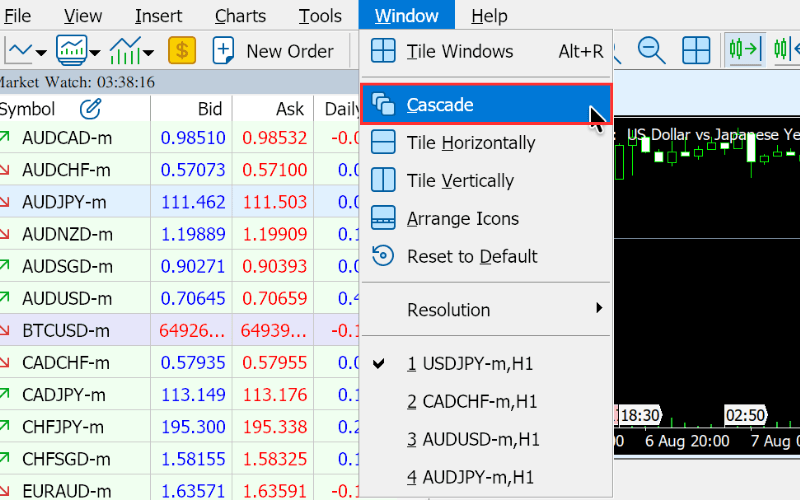This screenshot has height=500, width=800.
Task: Switch to window 3 AUDUSD-m,H1
Action: 486,439
